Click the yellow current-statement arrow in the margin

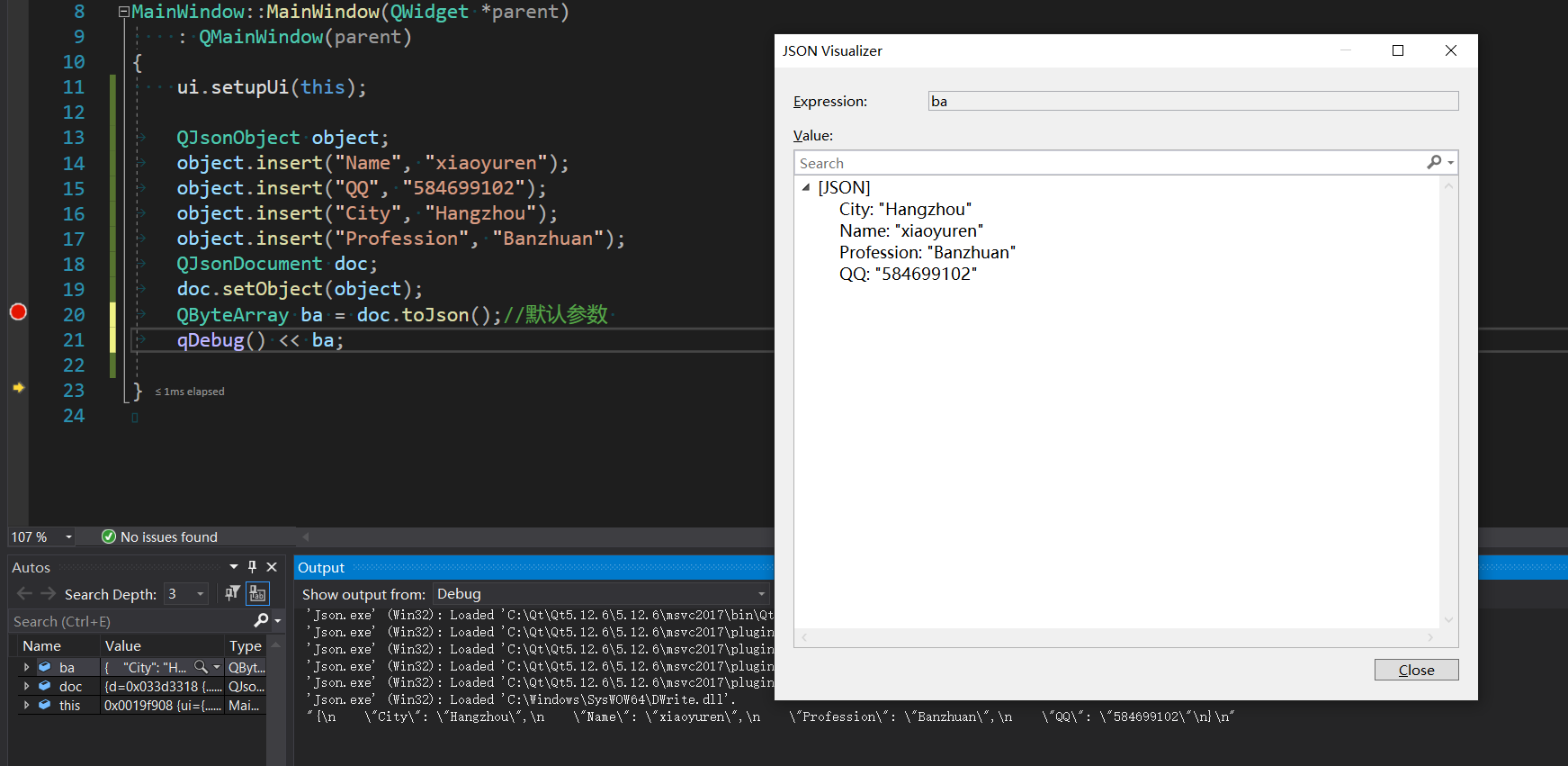point(18,388)
